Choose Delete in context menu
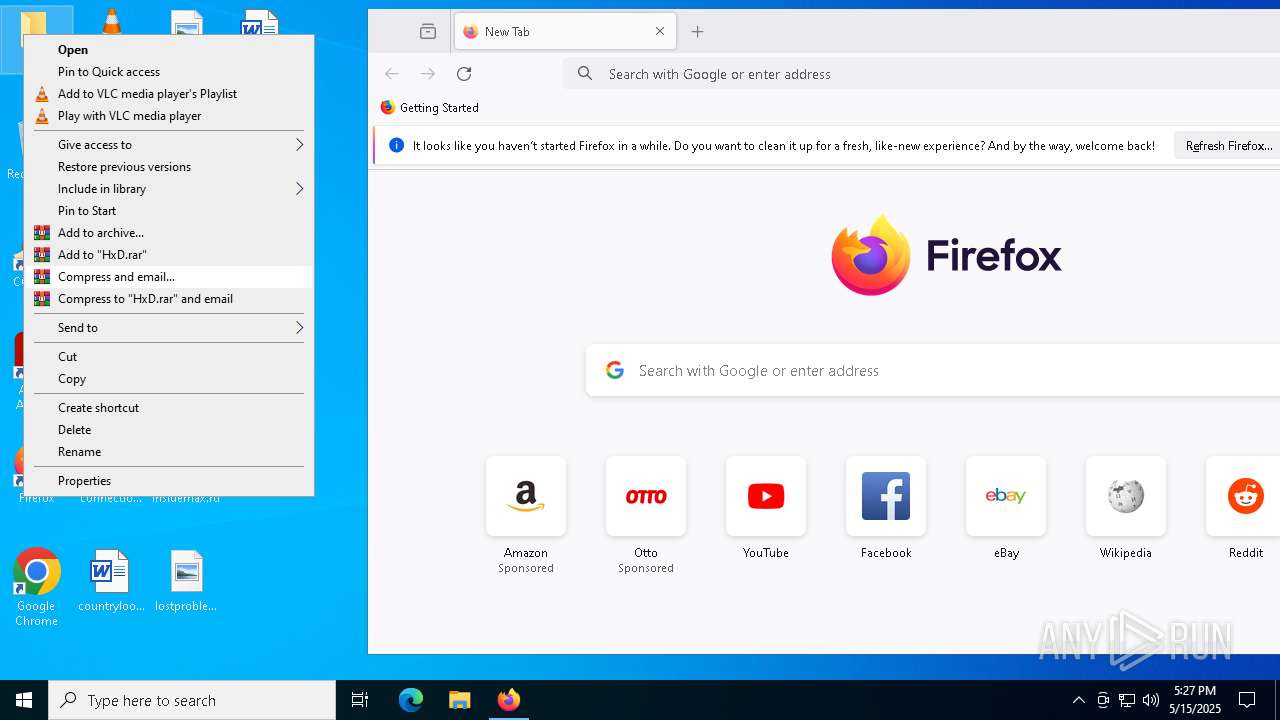The image size is (1280, 720). coord(169,430)
